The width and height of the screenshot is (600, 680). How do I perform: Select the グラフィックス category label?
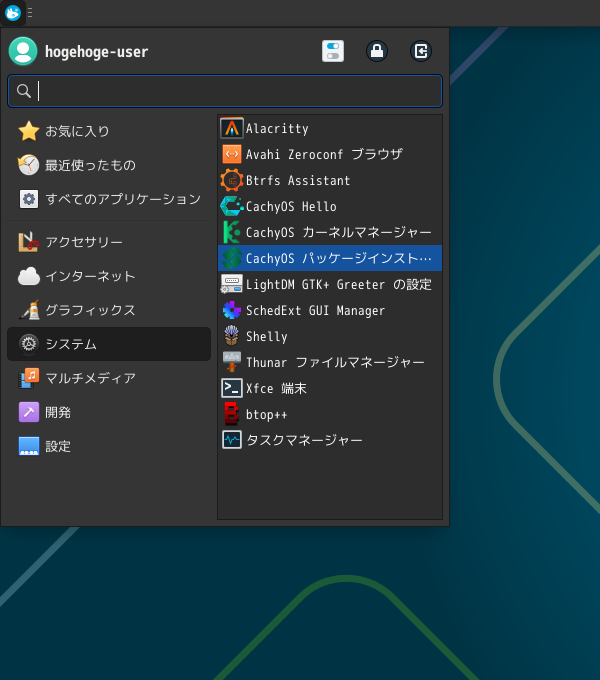(91, 310)
